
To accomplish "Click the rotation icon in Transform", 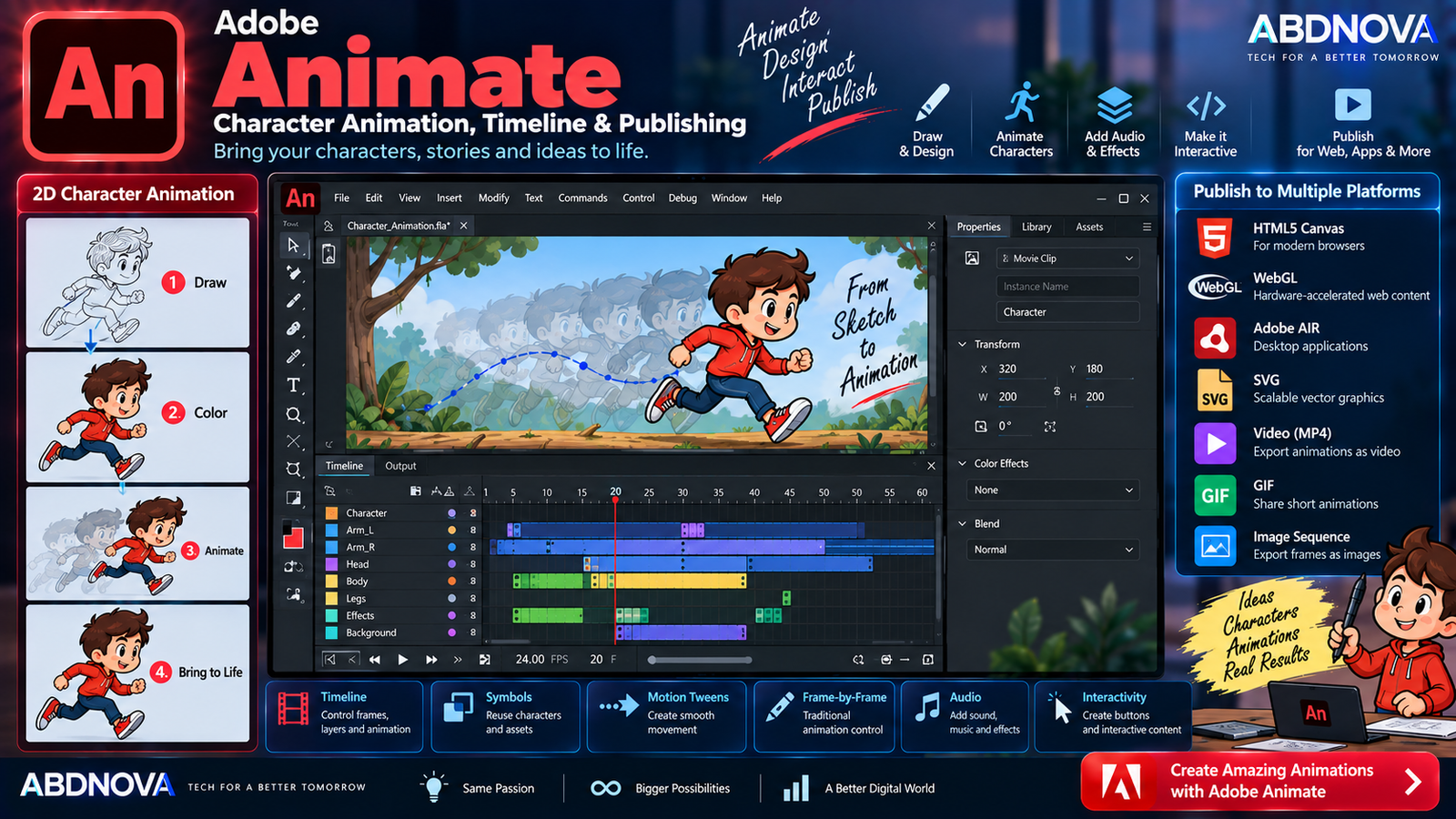I will point(980,426).
